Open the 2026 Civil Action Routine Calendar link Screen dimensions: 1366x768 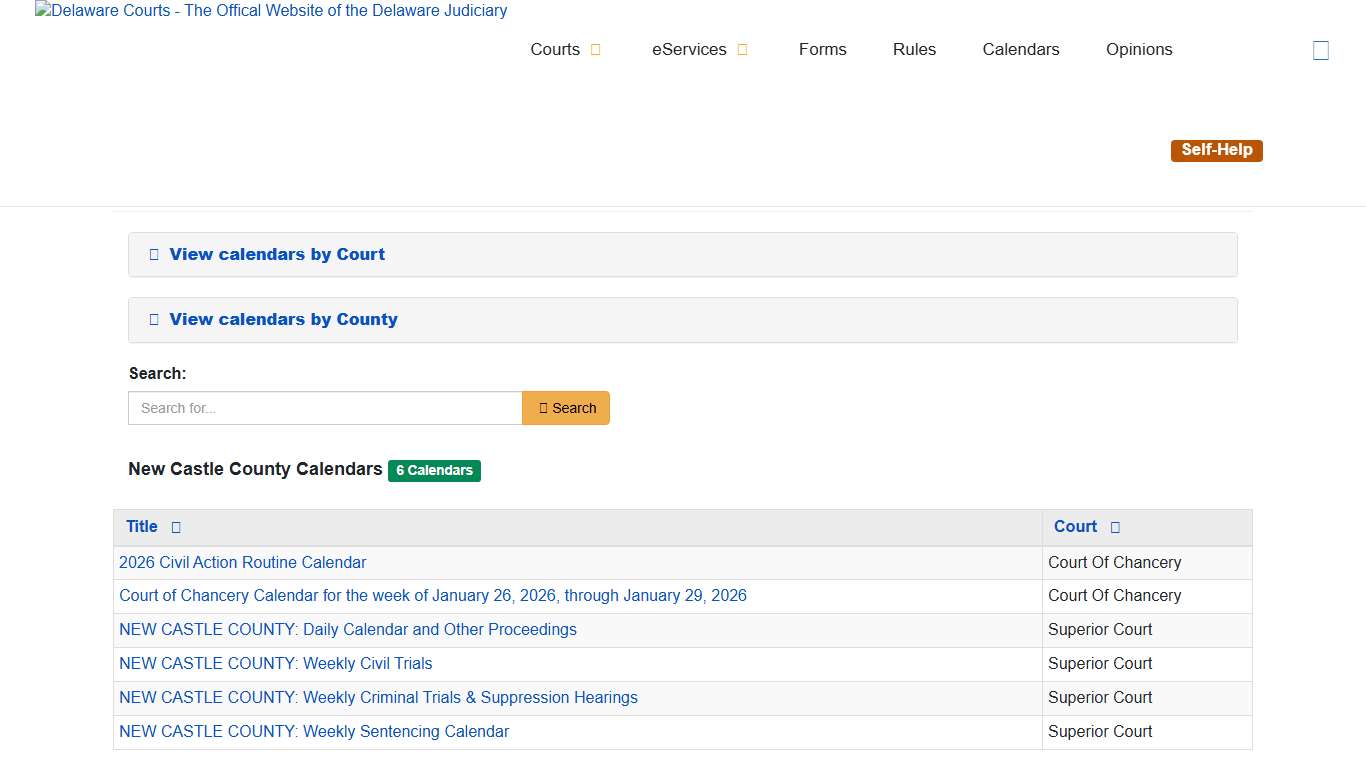(x=242, y=562)
